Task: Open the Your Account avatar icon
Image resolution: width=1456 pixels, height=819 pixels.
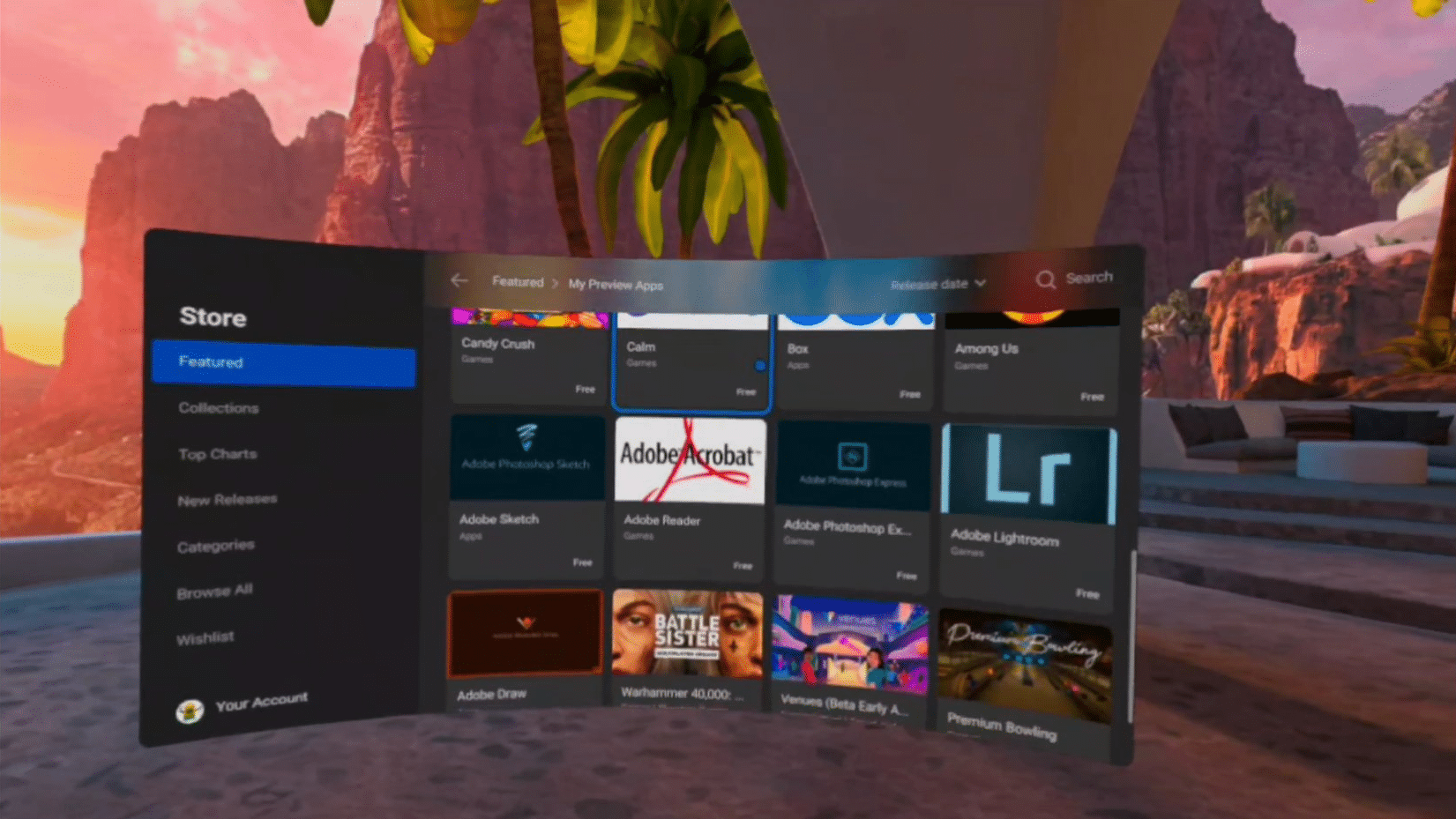Action: click(x=190, y=711)
